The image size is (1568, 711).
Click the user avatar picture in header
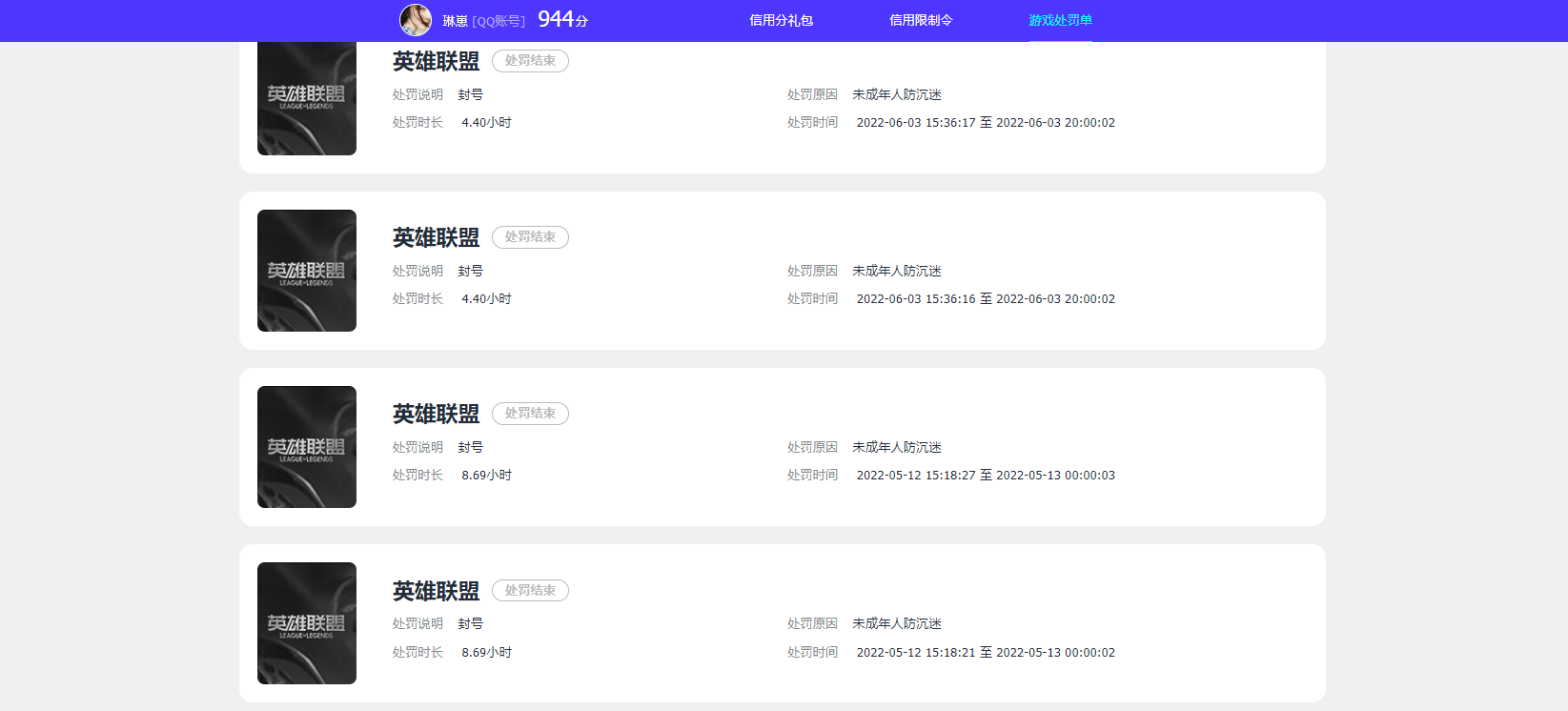pos(416,20)
